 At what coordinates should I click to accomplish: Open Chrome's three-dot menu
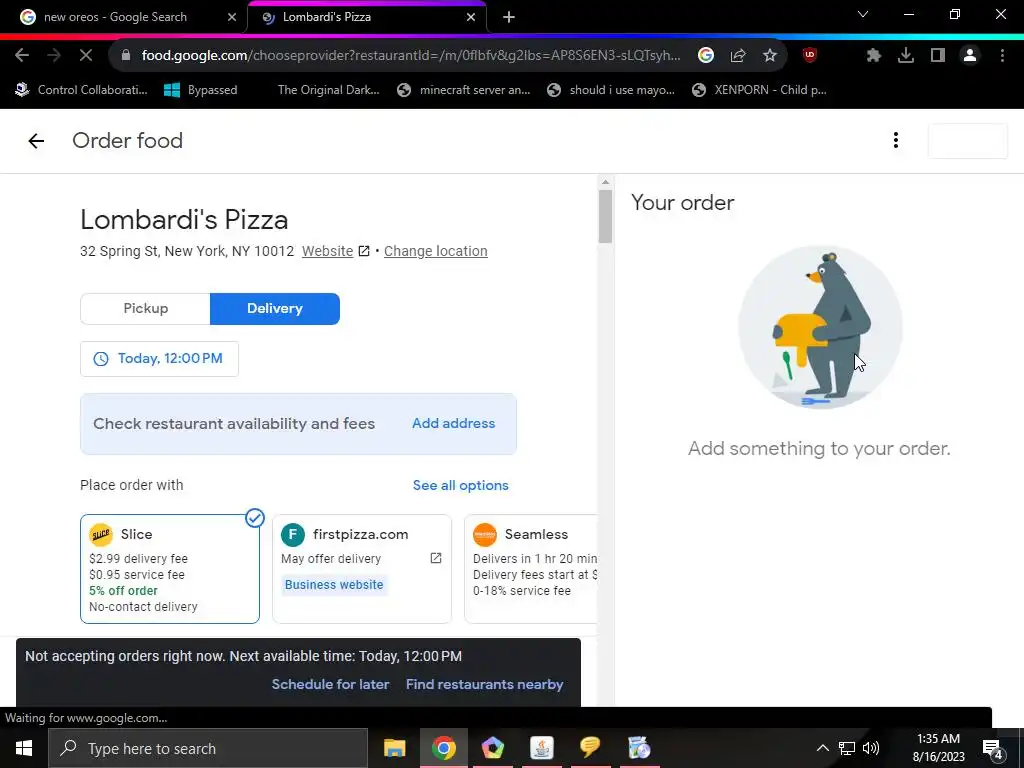(x=1002, y=56)
